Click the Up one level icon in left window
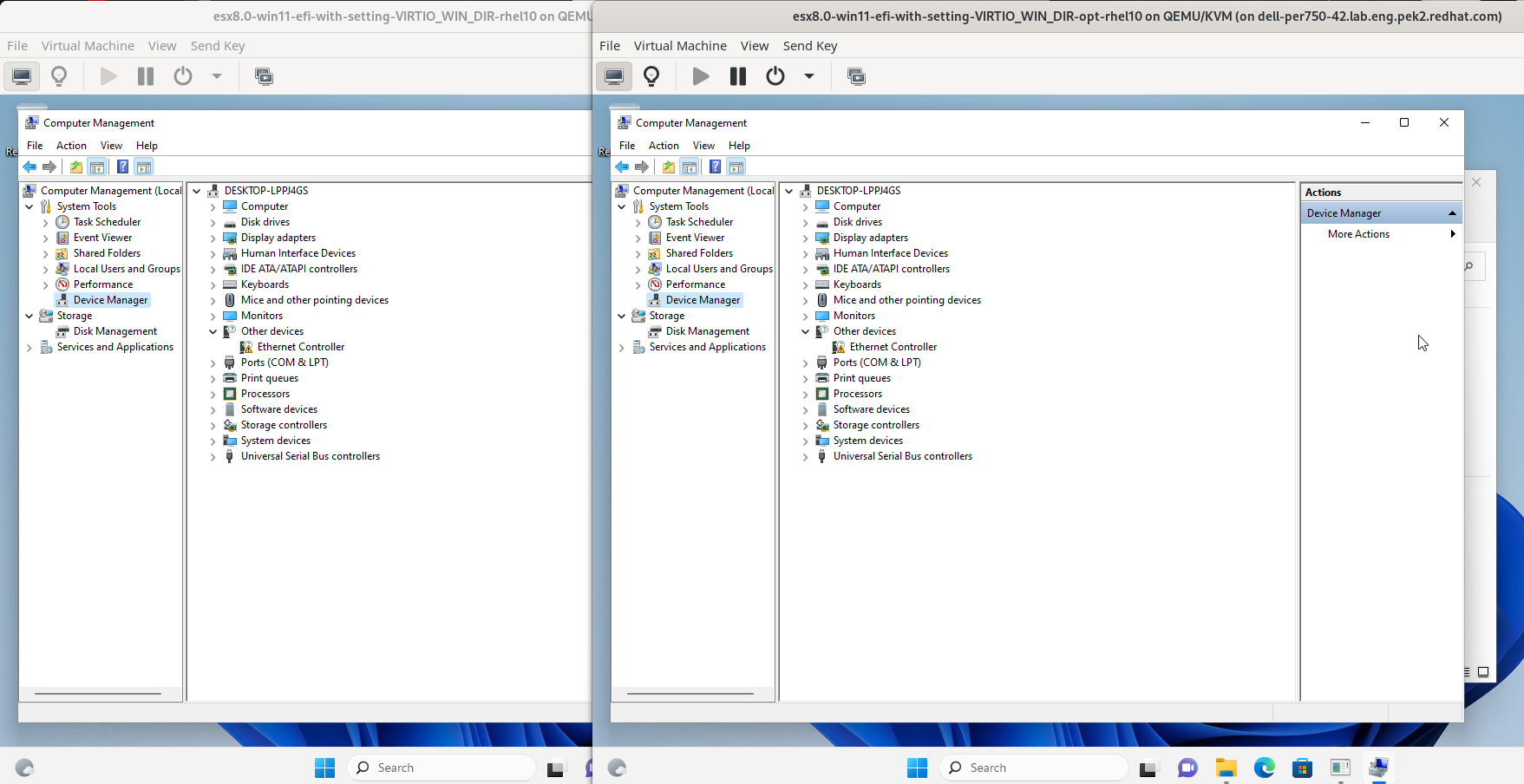The width and height of the screenshot is (1524, 784). pos(75,167)
